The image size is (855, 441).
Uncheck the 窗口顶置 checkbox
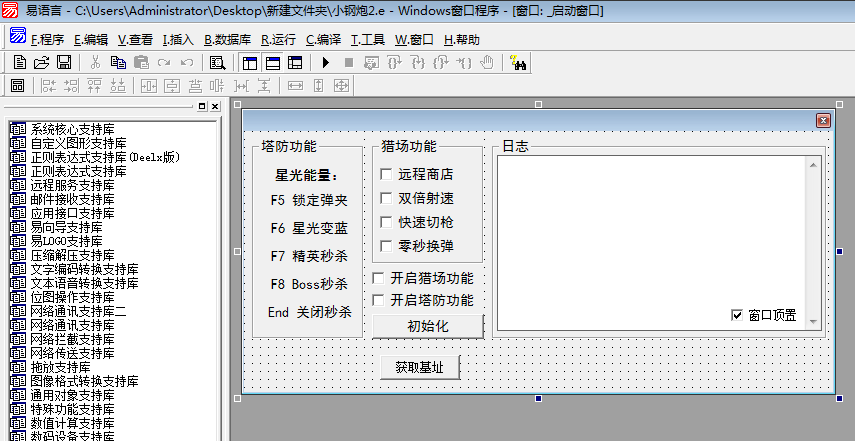(738, 315)
